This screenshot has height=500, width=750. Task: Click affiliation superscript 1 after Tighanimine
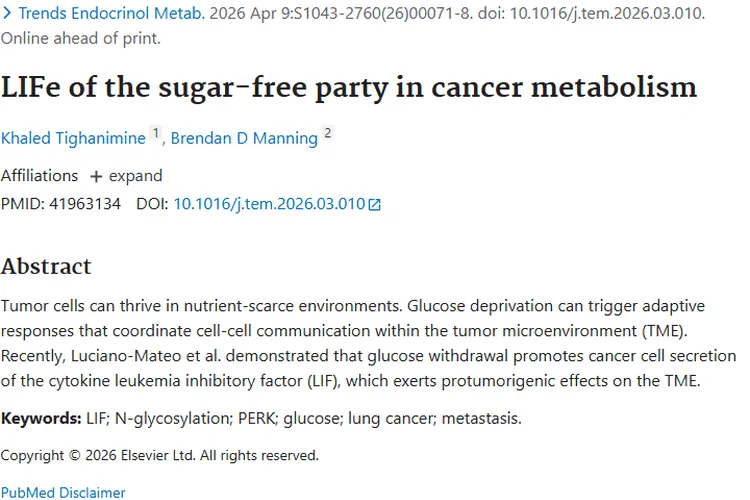(155, 134)
